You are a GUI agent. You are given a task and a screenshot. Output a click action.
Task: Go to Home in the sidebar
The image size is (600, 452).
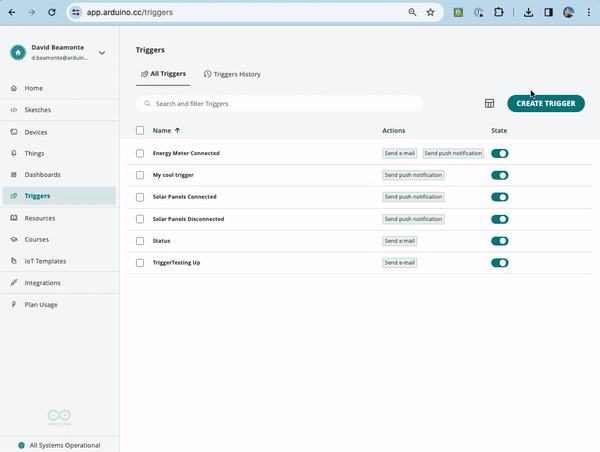pos(60,88)
